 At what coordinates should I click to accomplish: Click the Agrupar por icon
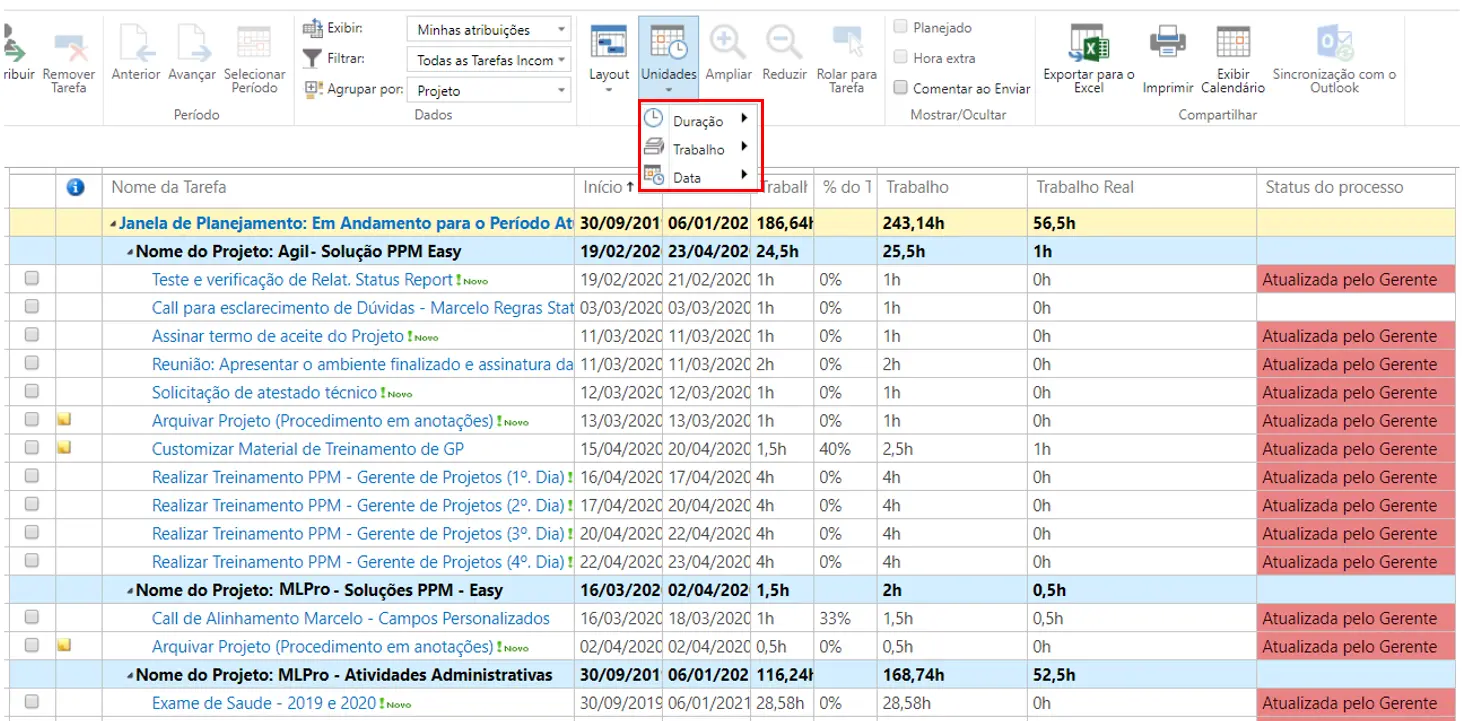(x=312, y=90)
